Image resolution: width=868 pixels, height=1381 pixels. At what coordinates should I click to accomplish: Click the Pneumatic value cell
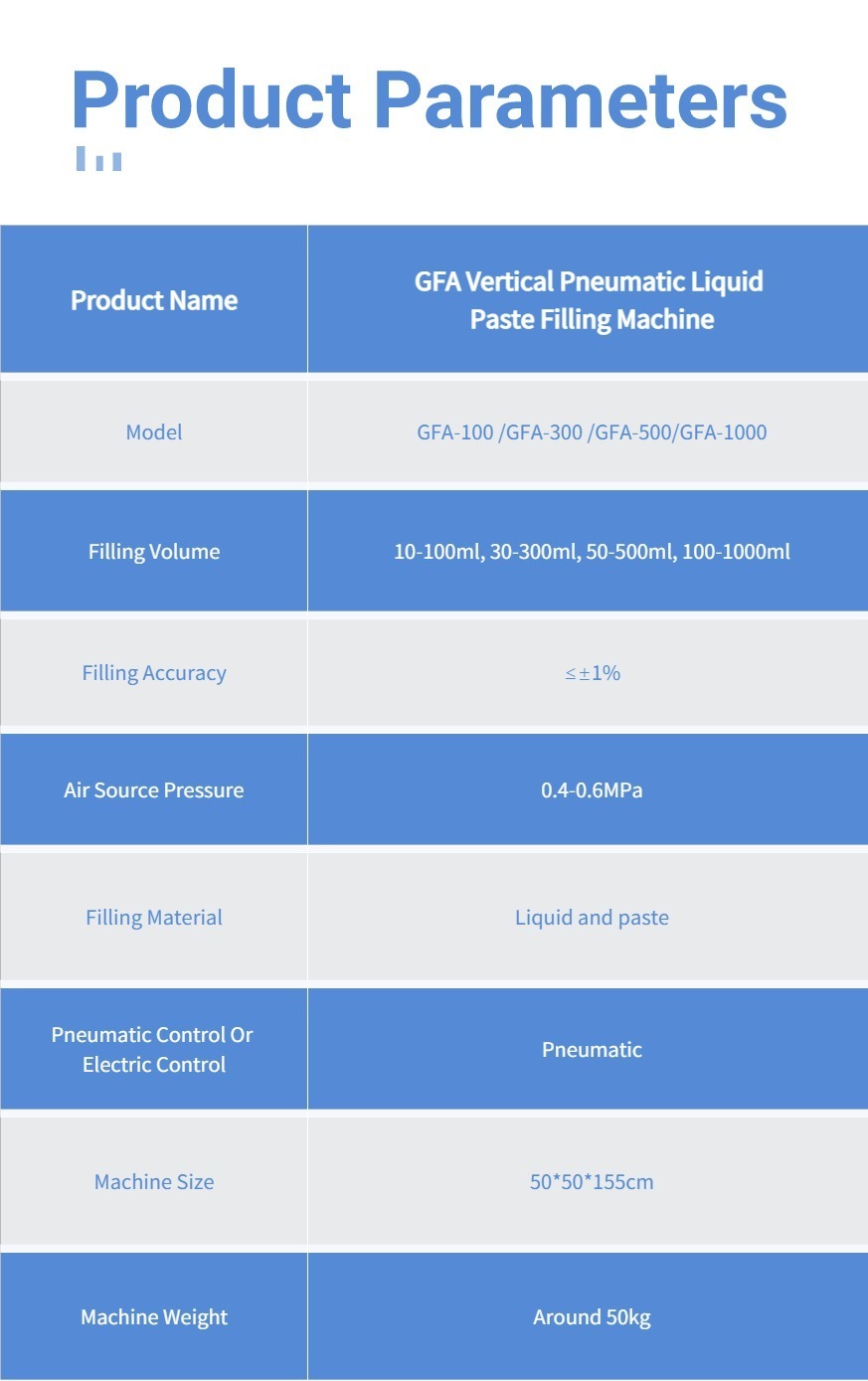[x=592, y=1050]
